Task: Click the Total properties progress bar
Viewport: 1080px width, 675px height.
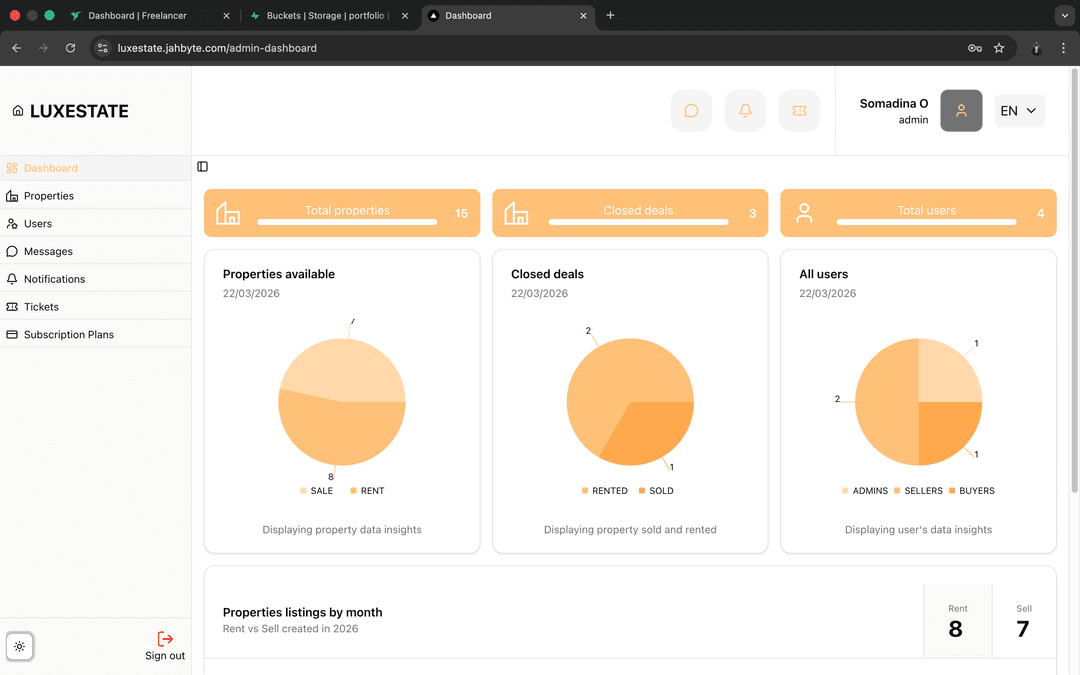Action: 345,222
